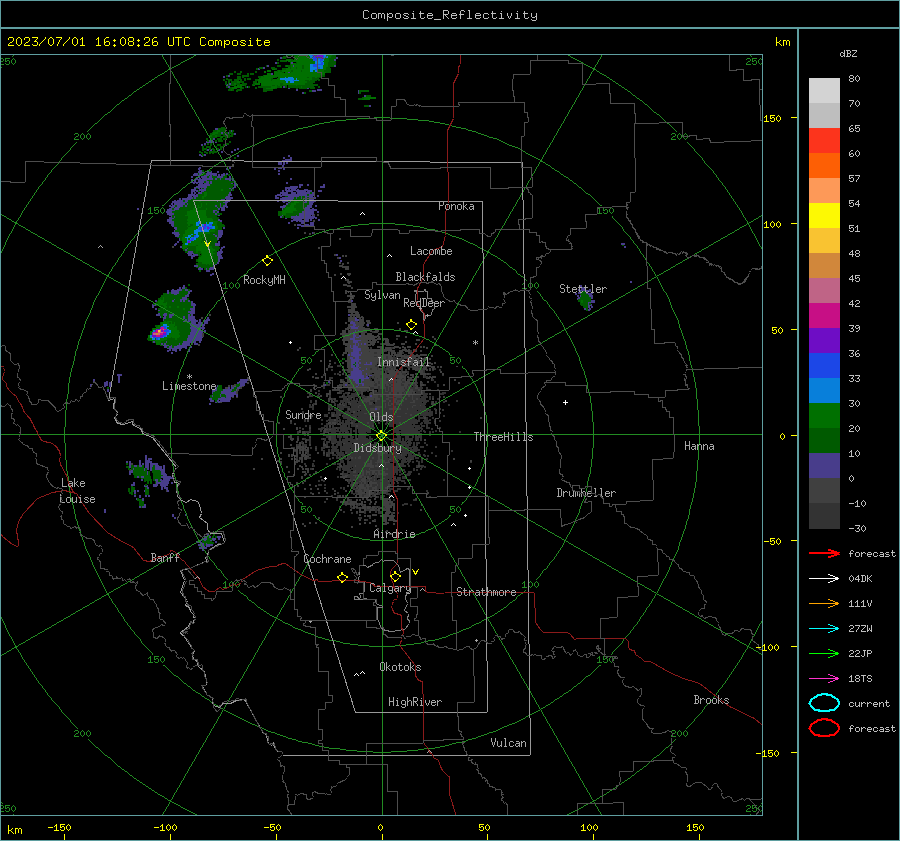Select the 80 dBZ white color swatch

824,90
